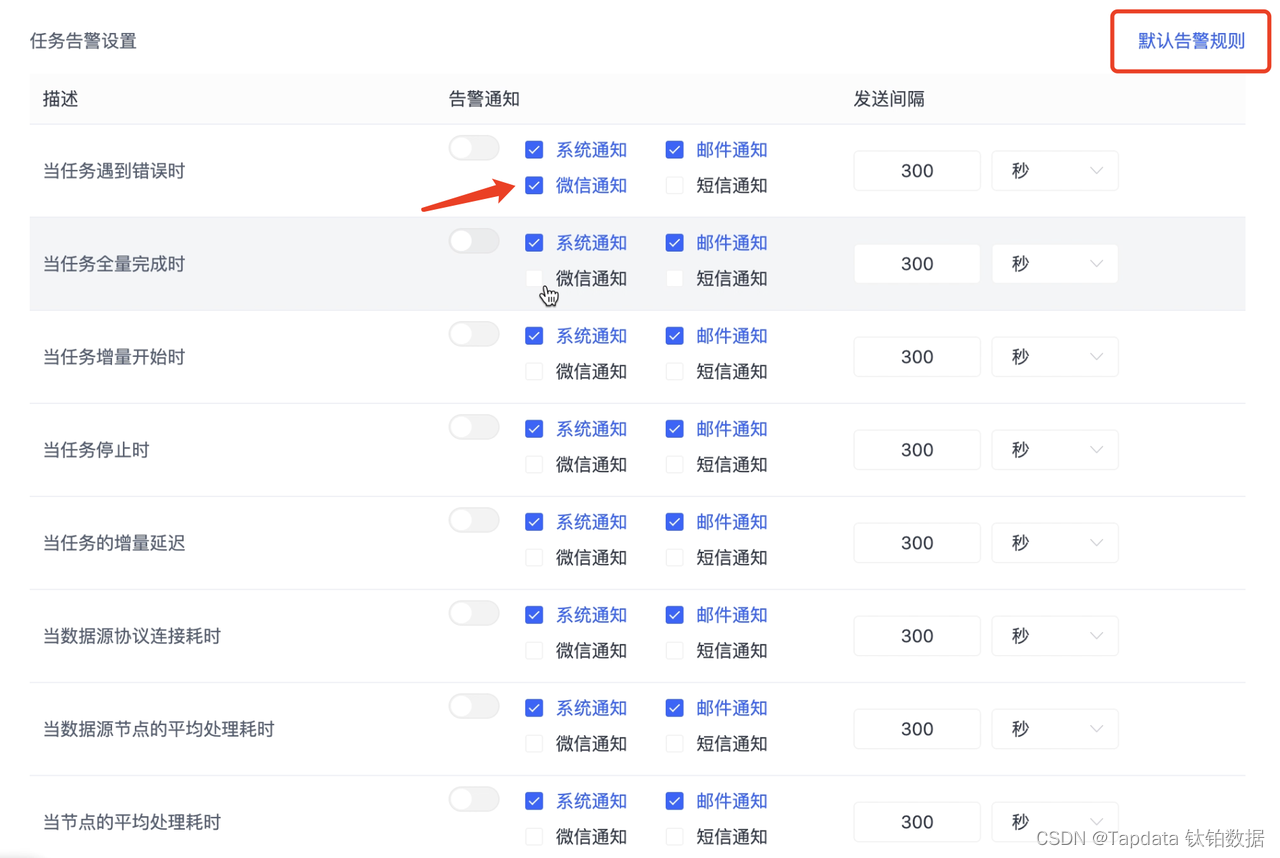Image resolution: width=1280 pixels, height=858 pixels.
Task: Click the 当任务遇到错误时 row description
Action: [x=114, y=171]
